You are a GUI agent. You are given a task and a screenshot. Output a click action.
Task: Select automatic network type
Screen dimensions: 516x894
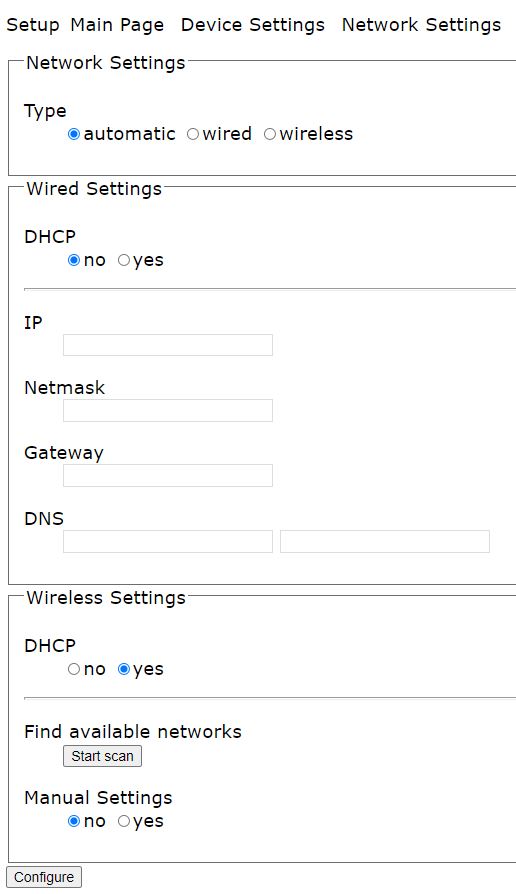click(x=74, y=134)
